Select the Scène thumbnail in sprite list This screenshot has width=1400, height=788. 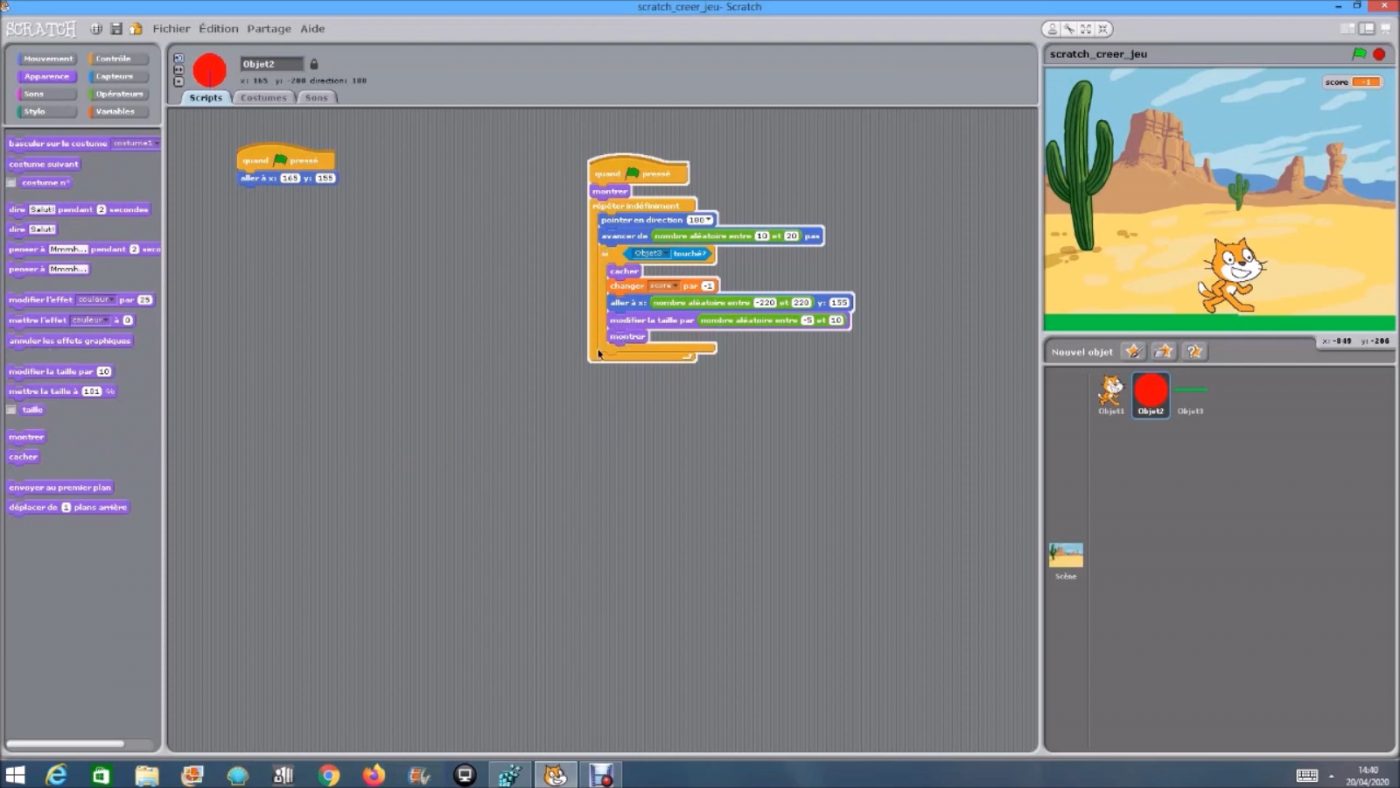pos(1065,558)
